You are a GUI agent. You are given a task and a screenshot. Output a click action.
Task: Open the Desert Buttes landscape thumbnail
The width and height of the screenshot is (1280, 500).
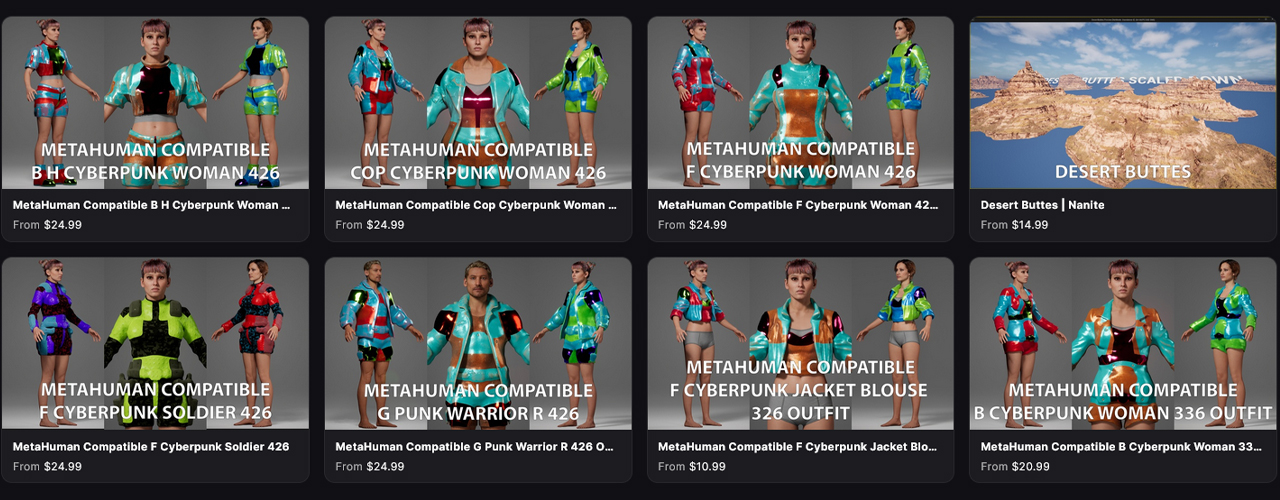[1123, 103]
